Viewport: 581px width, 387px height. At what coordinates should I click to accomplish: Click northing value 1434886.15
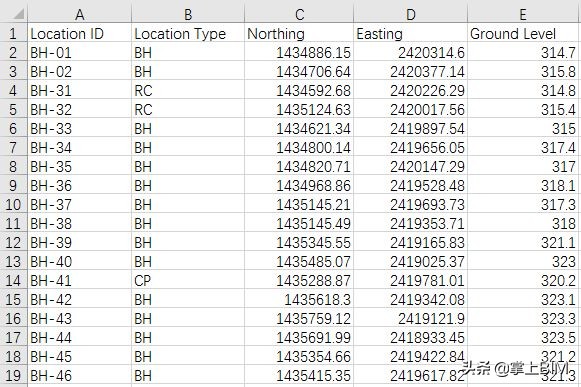pyautogui.click(x=299, y=52)
